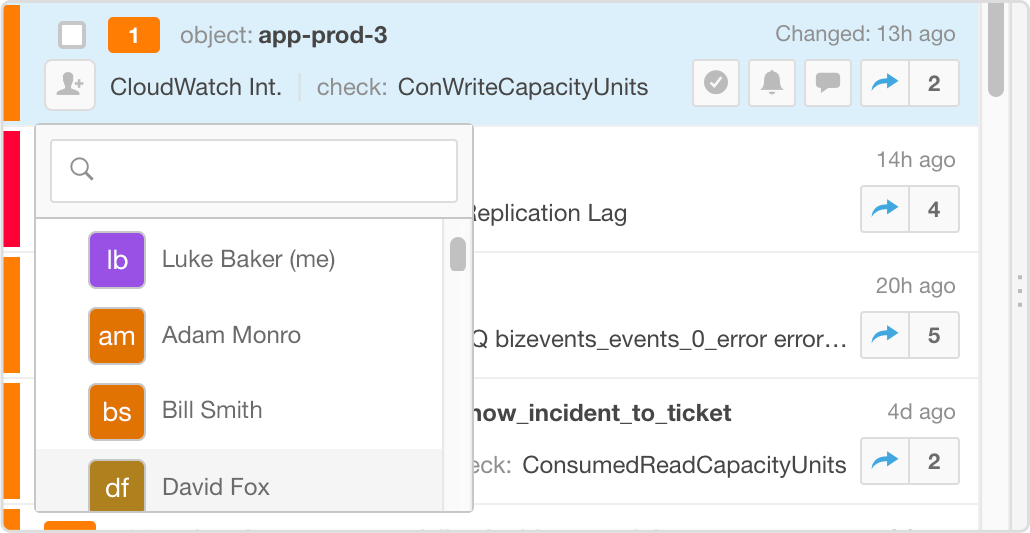Open the comment speech bubble icon
The width and height of the screenshot is (1030, 533).
point(827,84)
